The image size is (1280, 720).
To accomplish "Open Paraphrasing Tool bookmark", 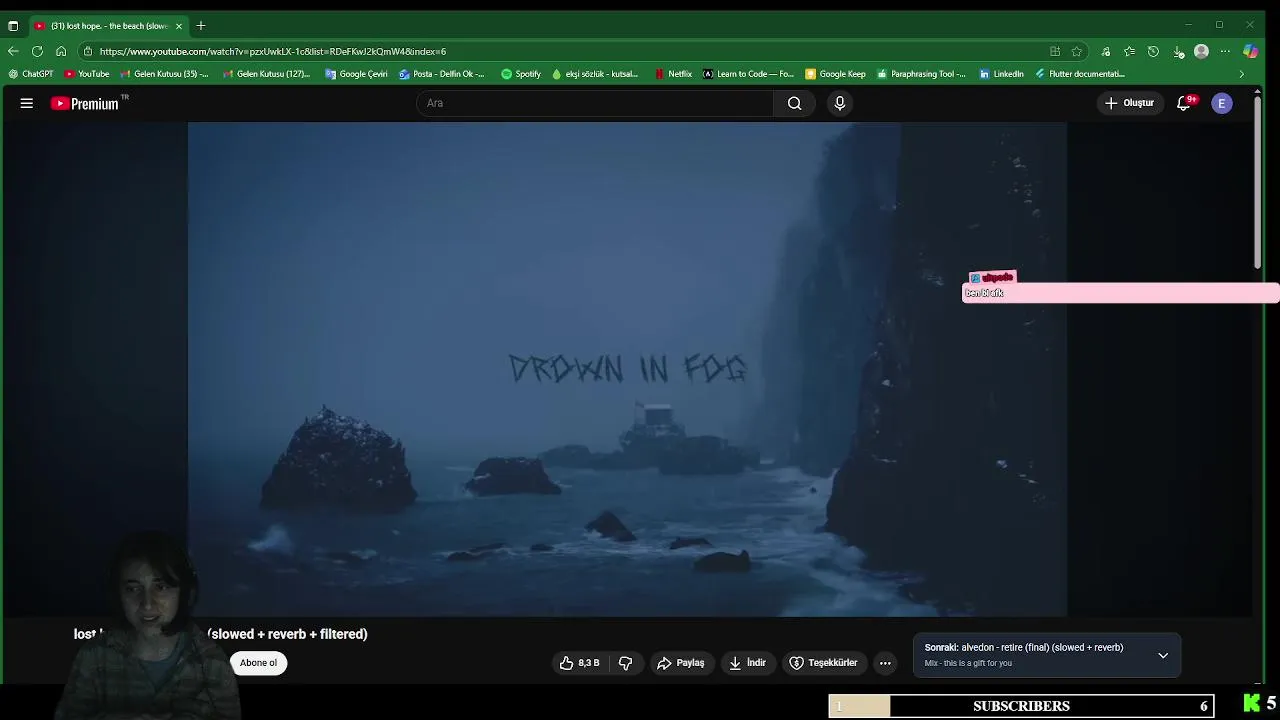I will pyautogui.click(x=921, y=74).
